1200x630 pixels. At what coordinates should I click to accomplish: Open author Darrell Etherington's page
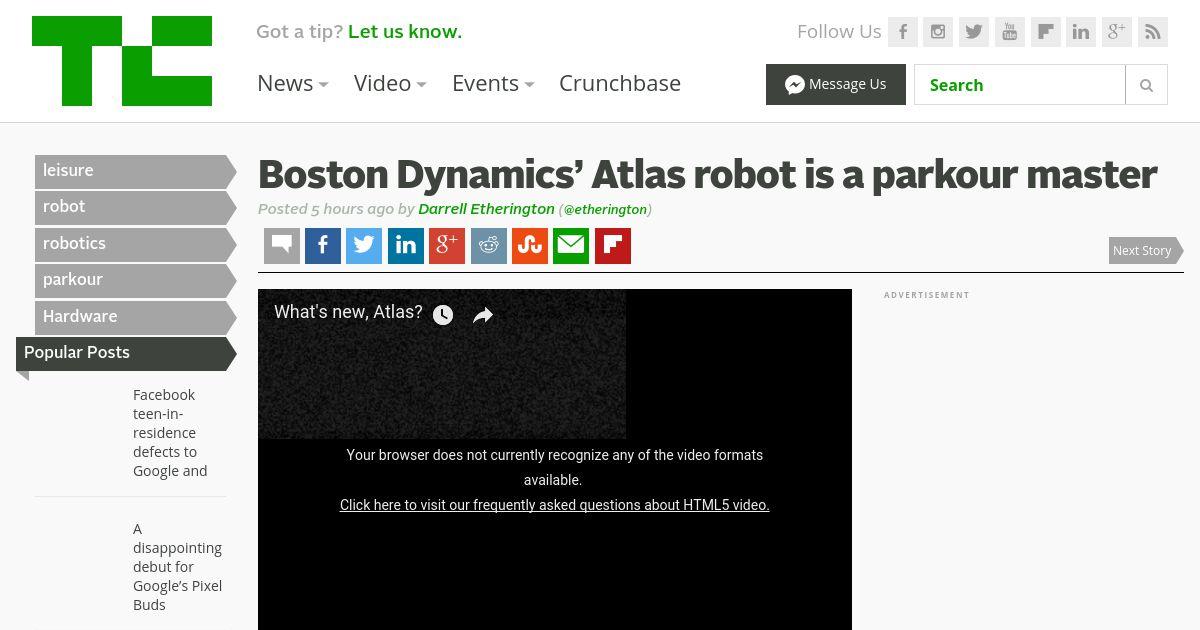tap(486, 209)
